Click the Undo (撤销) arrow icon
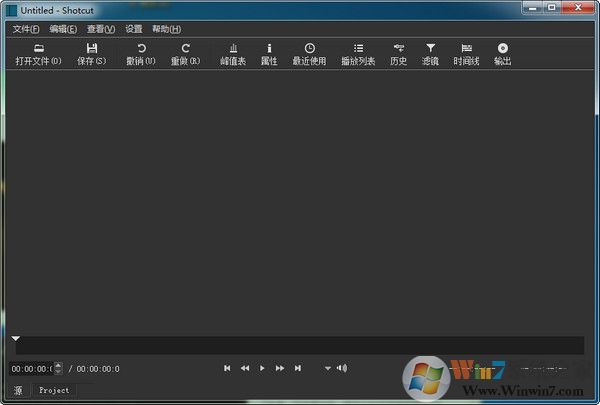 tap(141, 49)
